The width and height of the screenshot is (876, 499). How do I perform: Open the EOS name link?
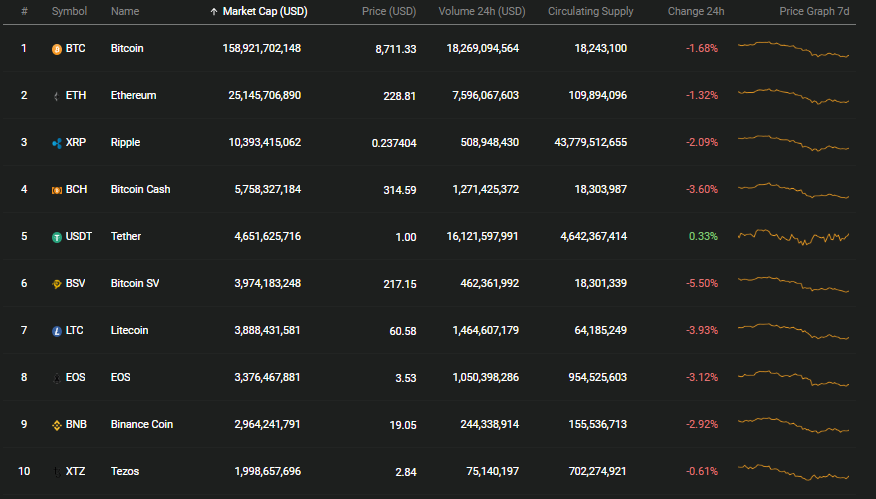point(120,377)
